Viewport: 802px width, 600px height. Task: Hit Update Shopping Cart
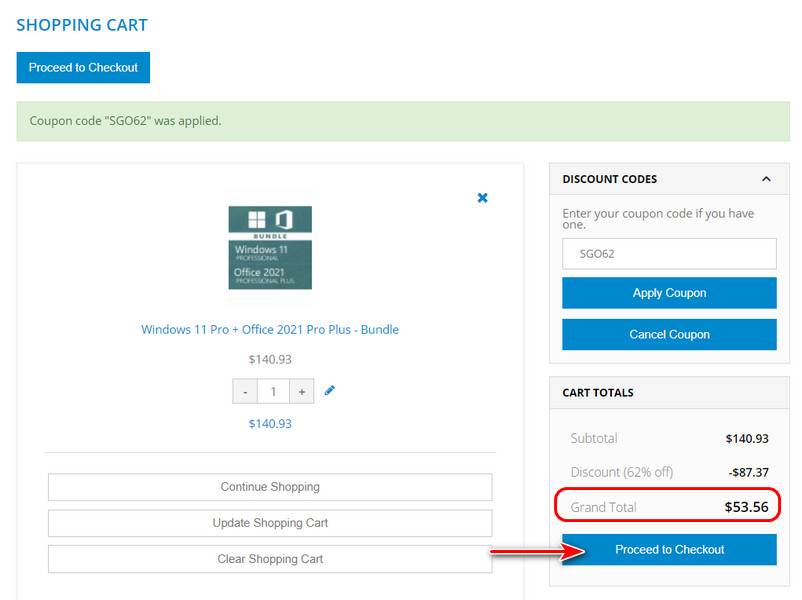[270, 523]
